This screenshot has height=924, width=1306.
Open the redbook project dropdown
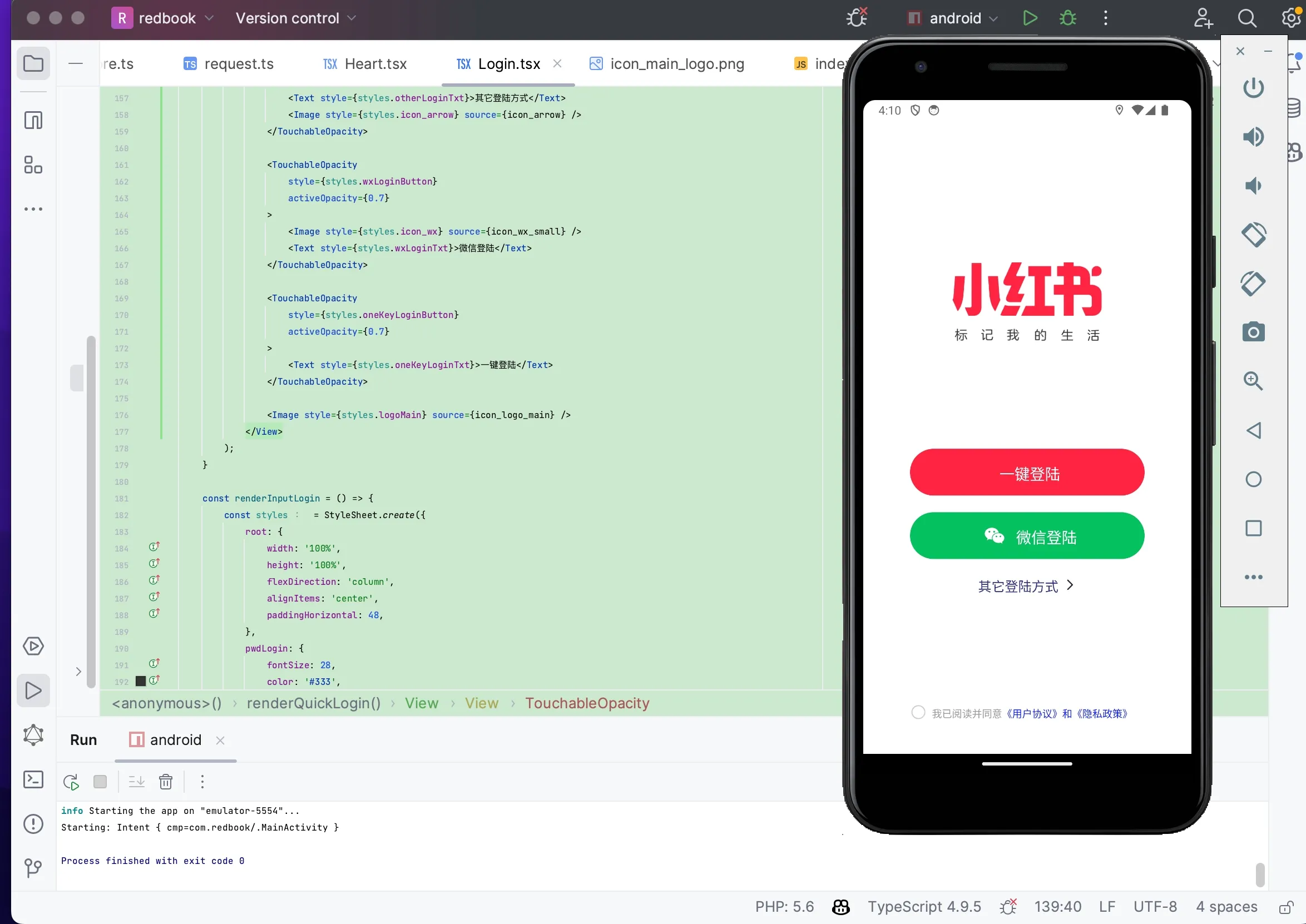(x=164, y=18)
